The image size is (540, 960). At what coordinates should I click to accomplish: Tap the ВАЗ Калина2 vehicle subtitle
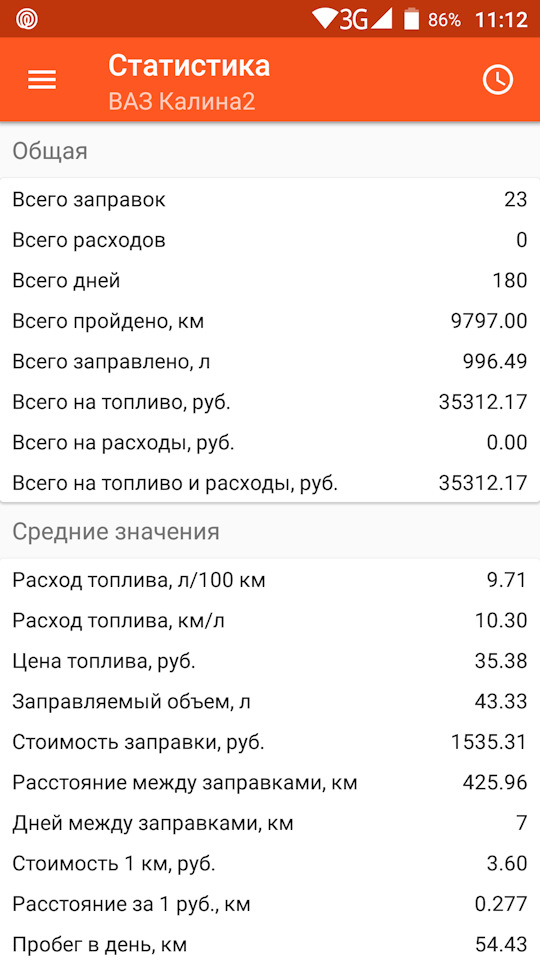click(x=182, y=101)
